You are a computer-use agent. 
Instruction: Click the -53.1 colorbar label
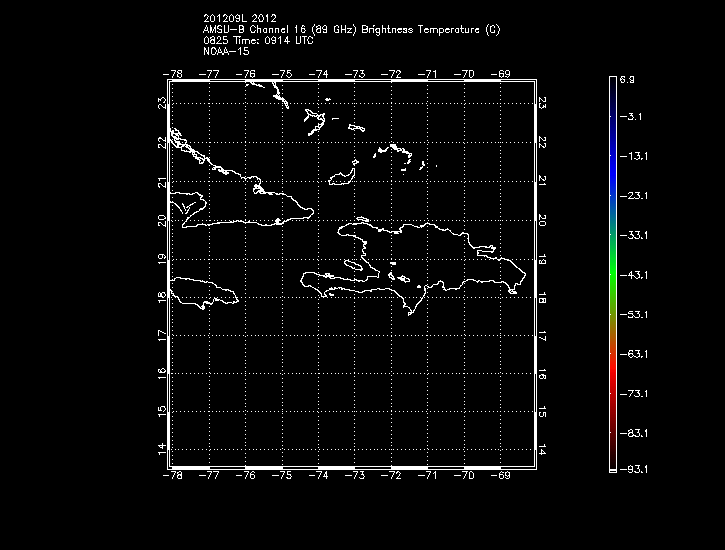(633, 315)
